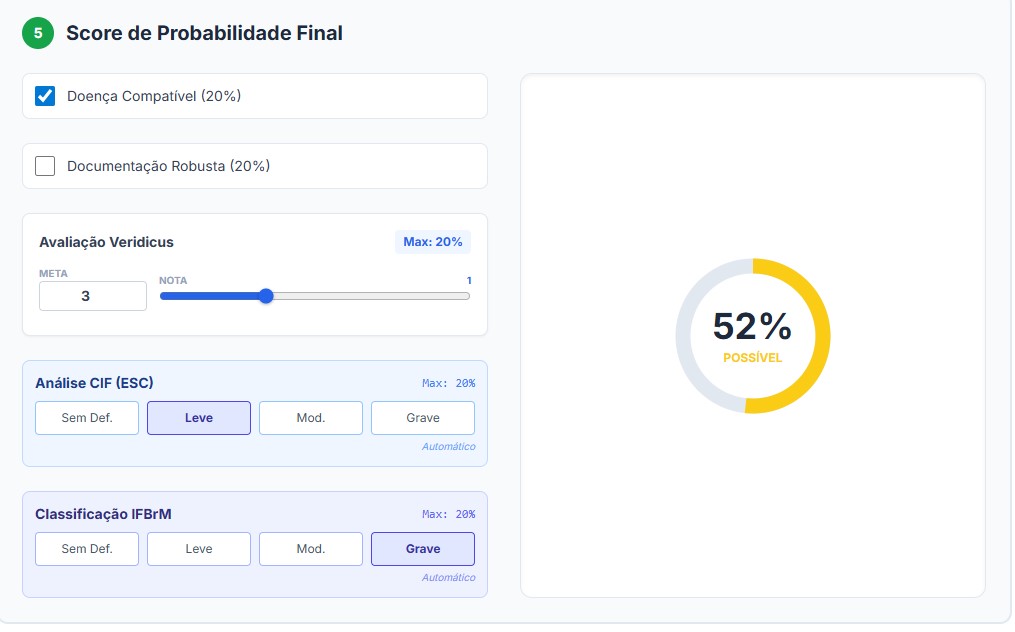Viewport: 1015px width, 632px height.
Task: Click the Max: 20% badge in Avaliação Veridicus
Action: (432, 242)
